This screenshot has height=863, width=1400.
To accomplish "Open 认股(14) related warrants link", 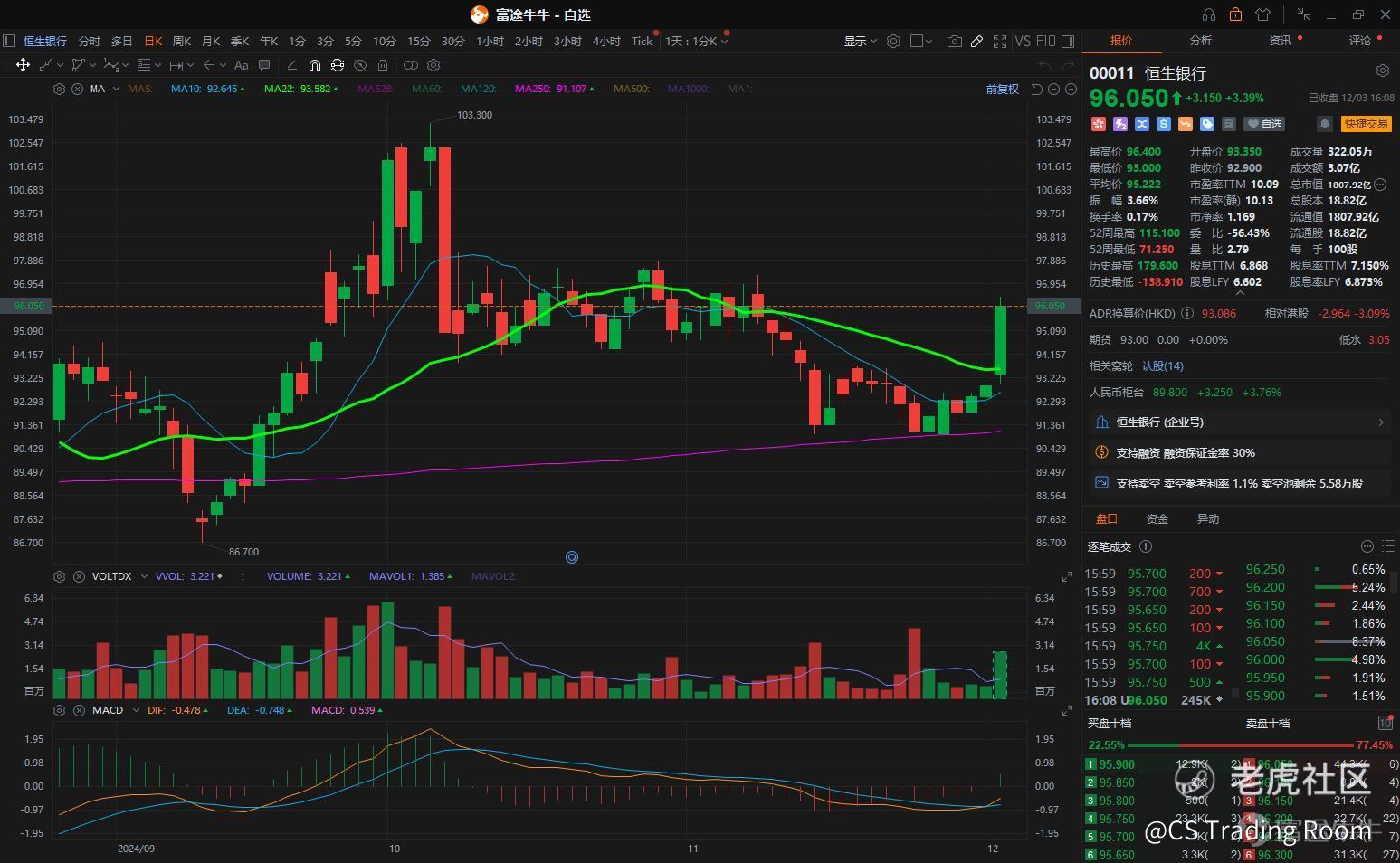I will 1162,365.
